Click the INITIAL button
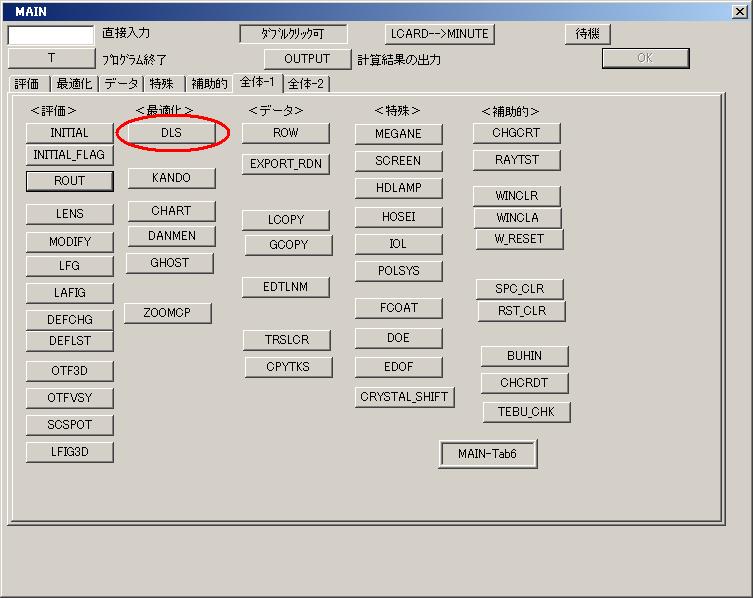The image size is (753, 598). pyautogui.click(x=70, y=133)
